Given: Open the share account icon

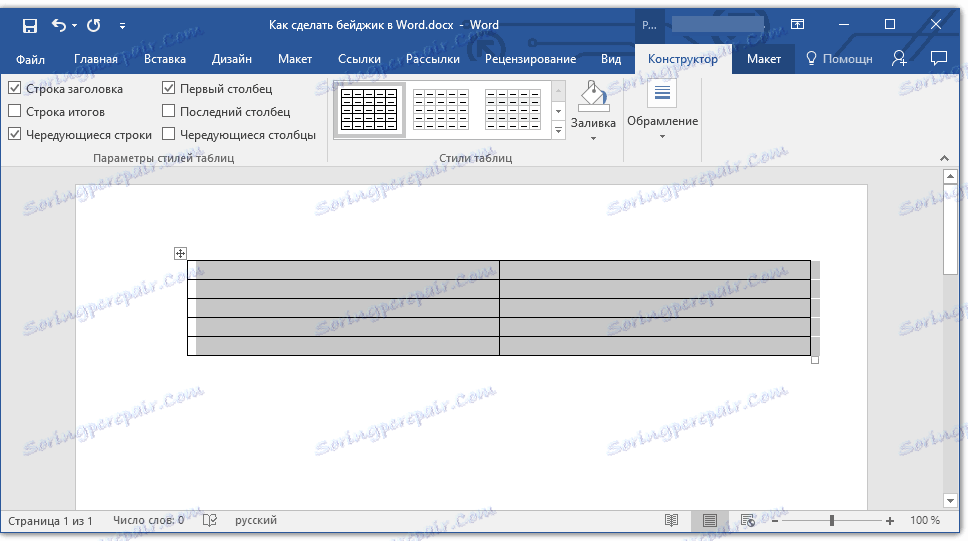Looking at the screenshot, I should tap(899, 59).
